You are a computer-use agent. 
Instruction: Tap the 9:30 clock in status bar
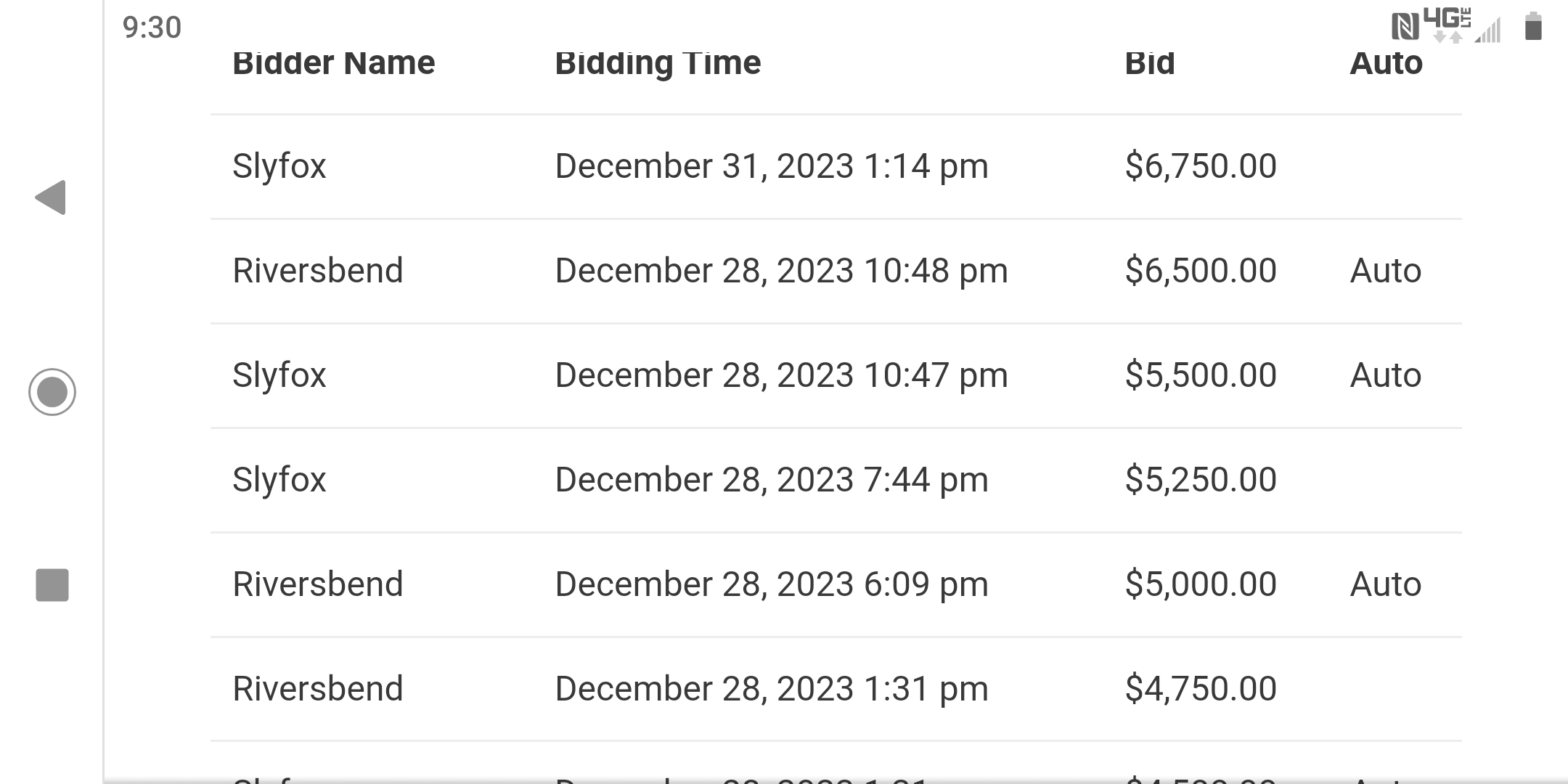pyautogui.click(x=152, y=28)
